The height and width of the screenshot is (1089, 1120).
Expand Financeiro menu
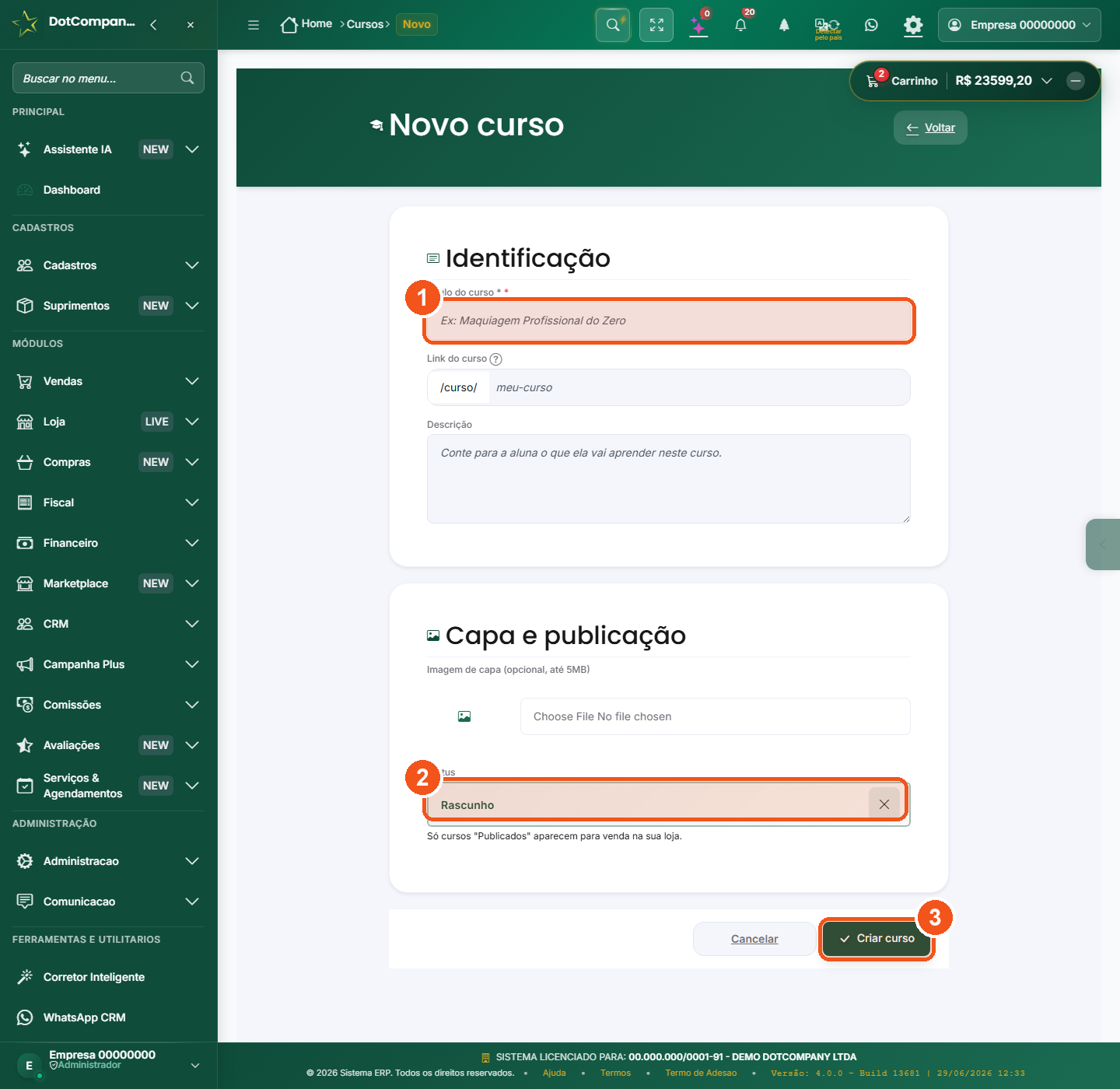pos(192,543)
